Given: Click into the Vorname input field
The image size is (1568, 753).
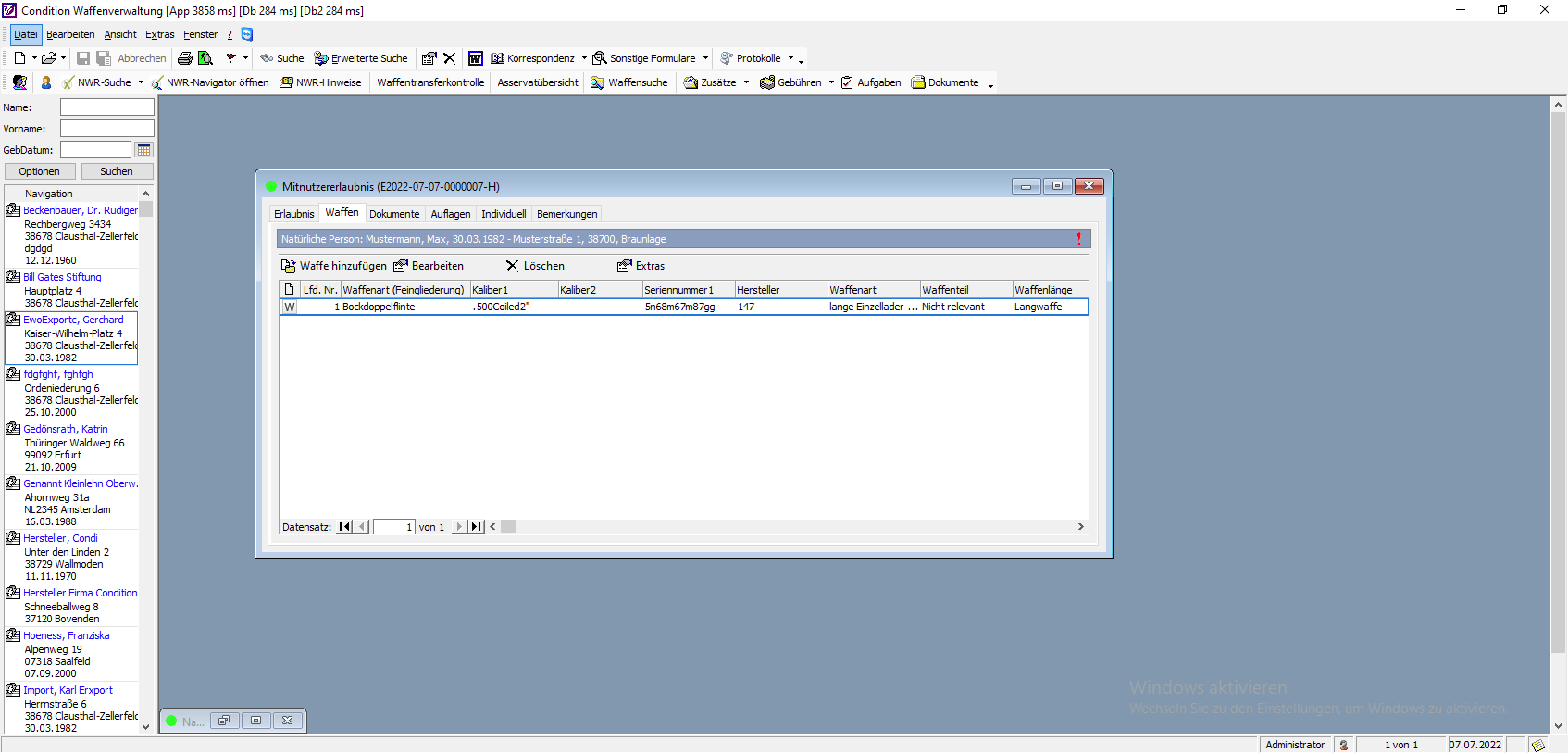Looking at the screenshot, I should [x=106, y=129].
